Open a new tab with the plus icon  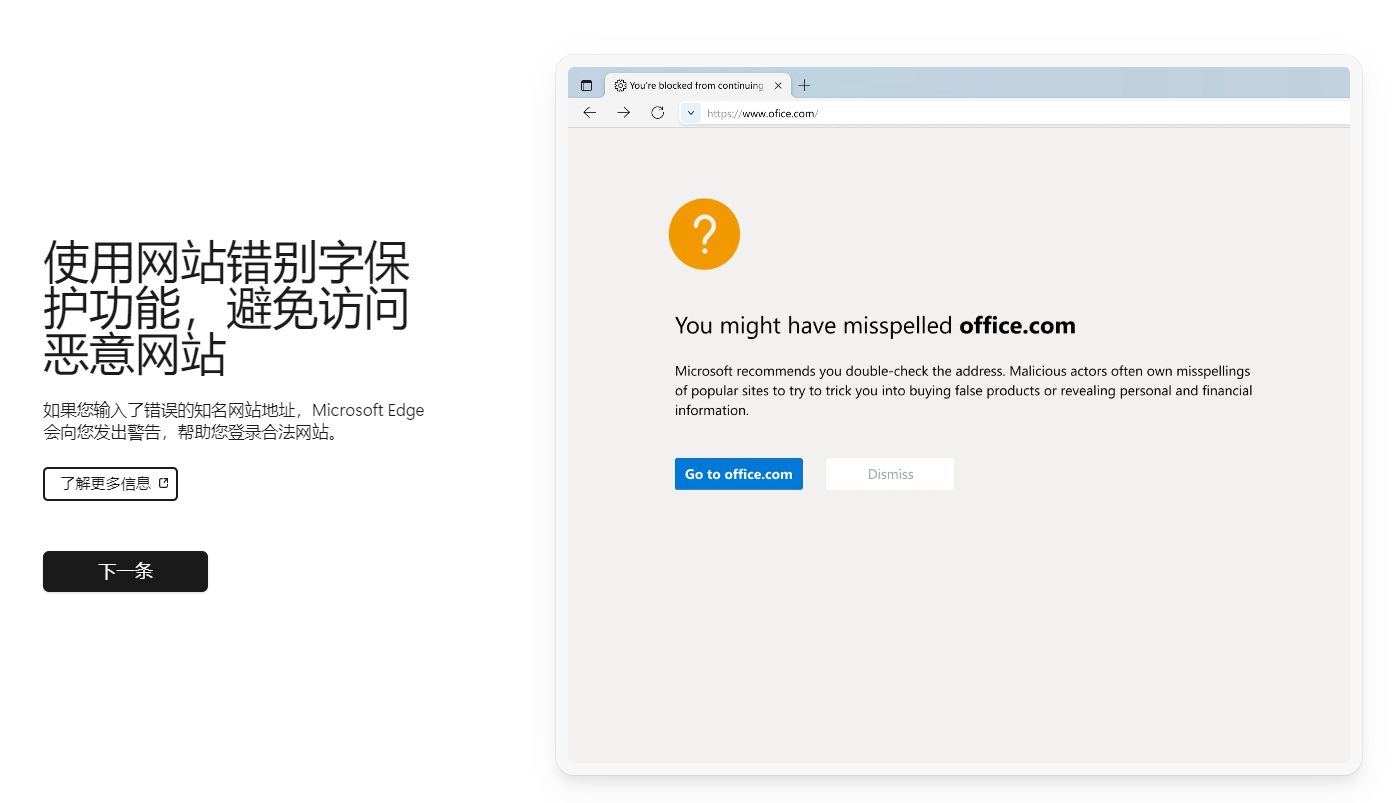(x=804, y=86)
